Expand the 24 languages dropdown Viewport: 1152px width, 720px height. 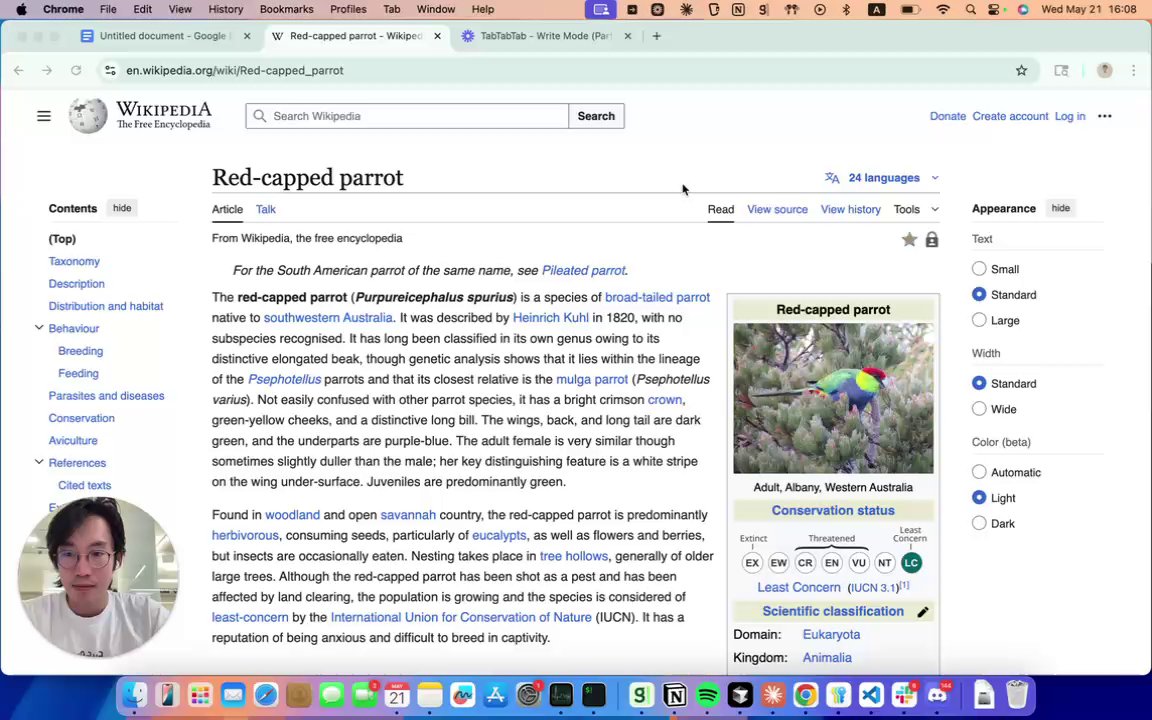tap(882, 178)
